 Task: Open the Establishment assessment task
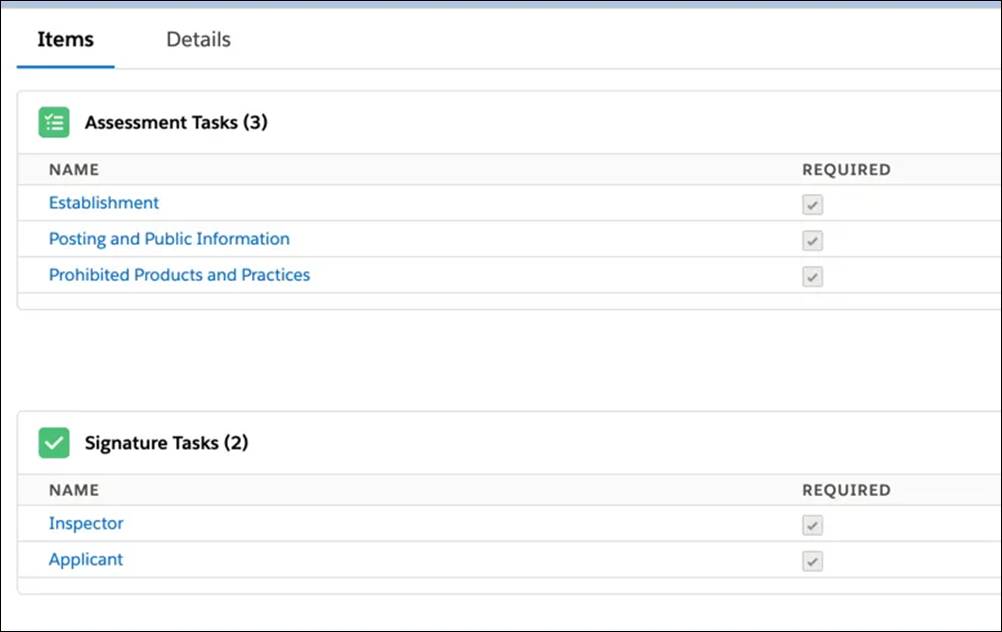coord(104,203)
